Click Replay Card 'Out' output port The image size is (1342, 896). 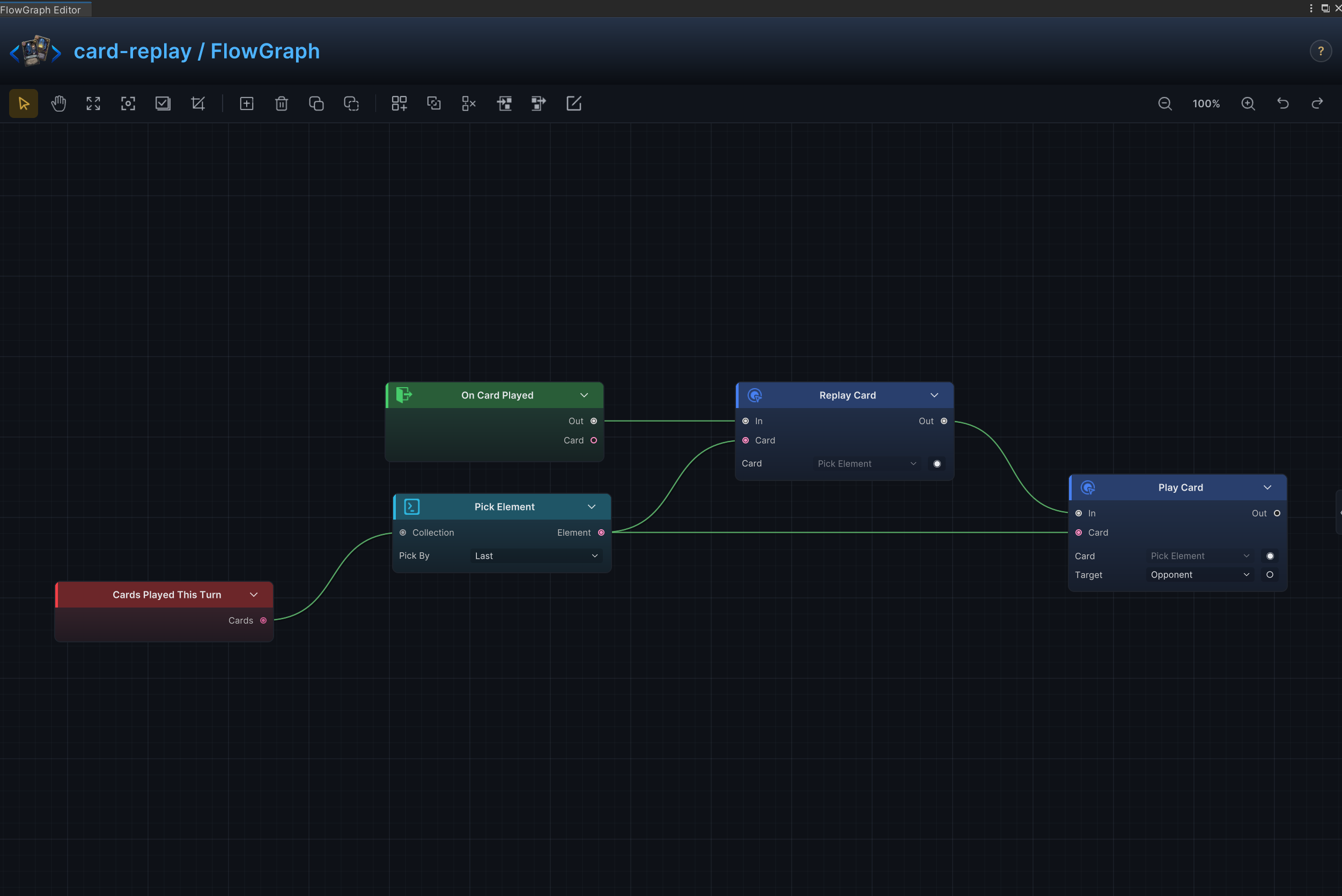[944, 421]
